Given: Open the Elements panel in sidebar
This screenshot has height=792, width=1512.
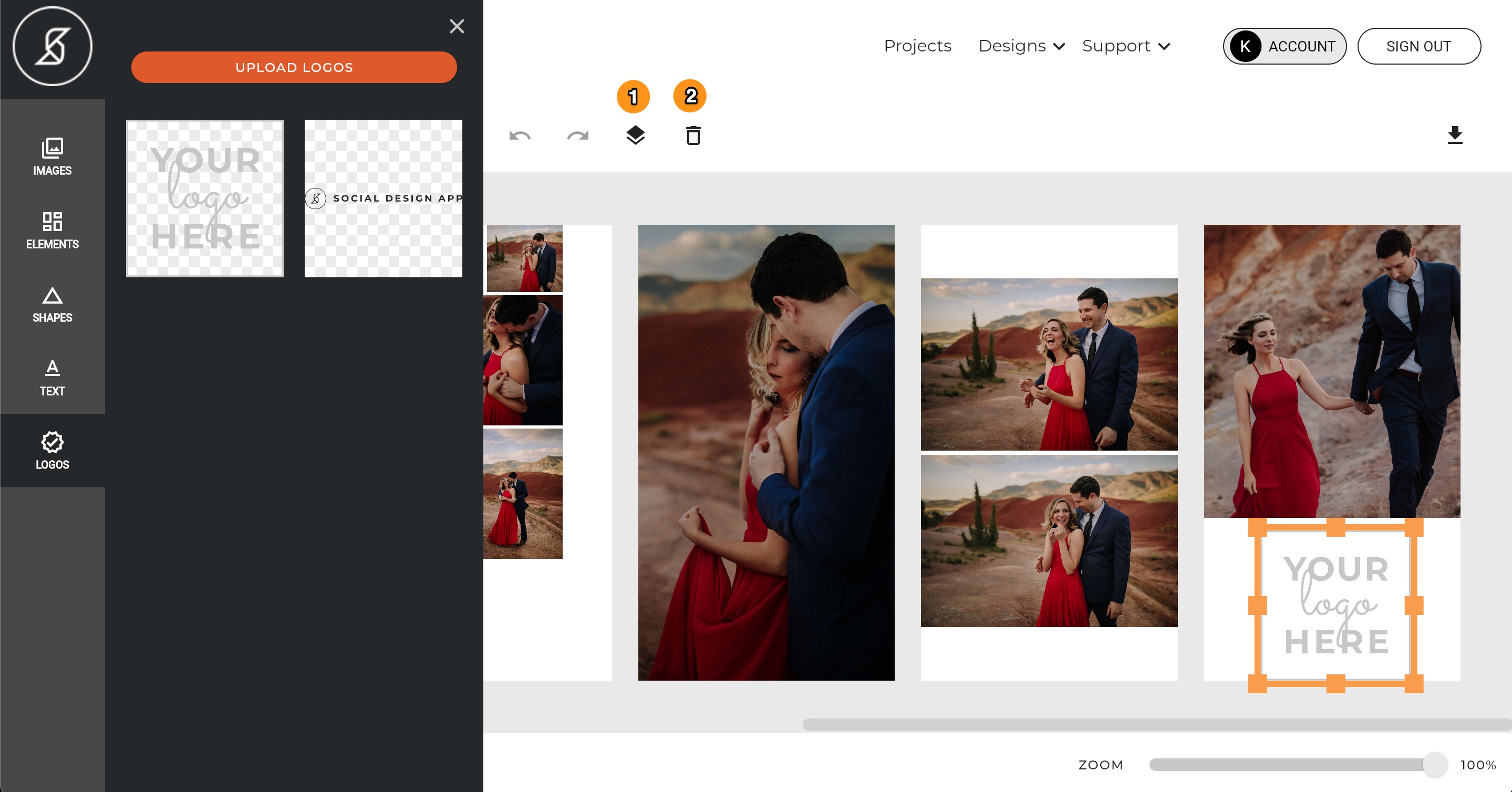Looking at the screenshot, I should coord(52,230).
